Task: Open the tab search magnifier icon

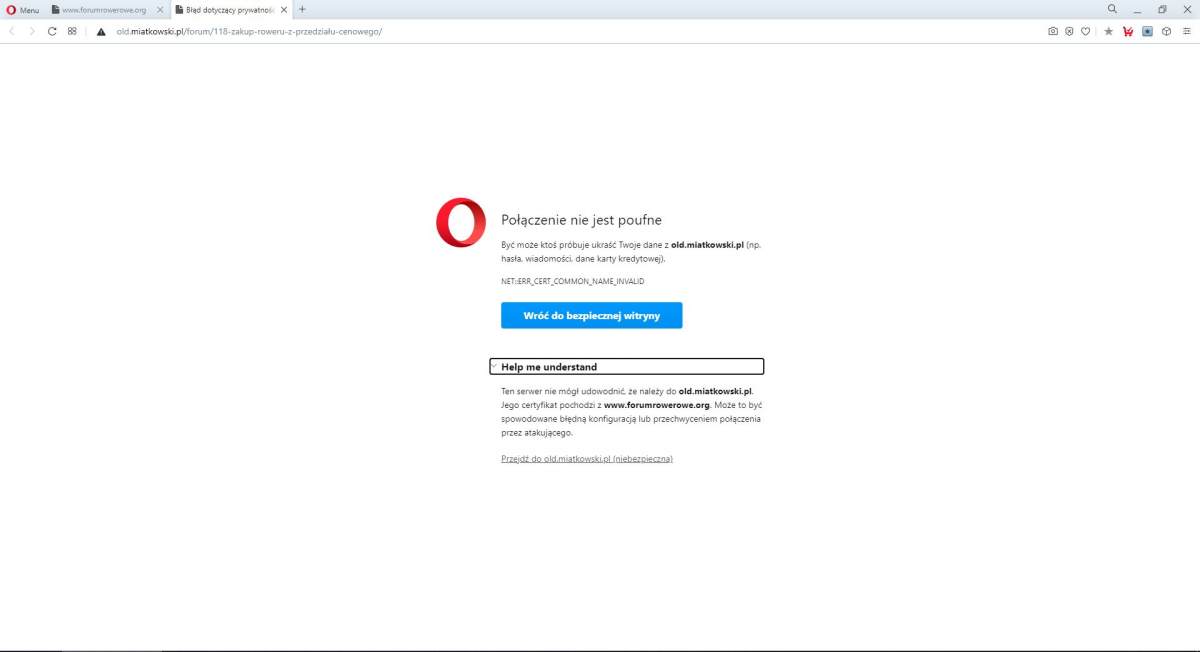Action: (1112, 9)
